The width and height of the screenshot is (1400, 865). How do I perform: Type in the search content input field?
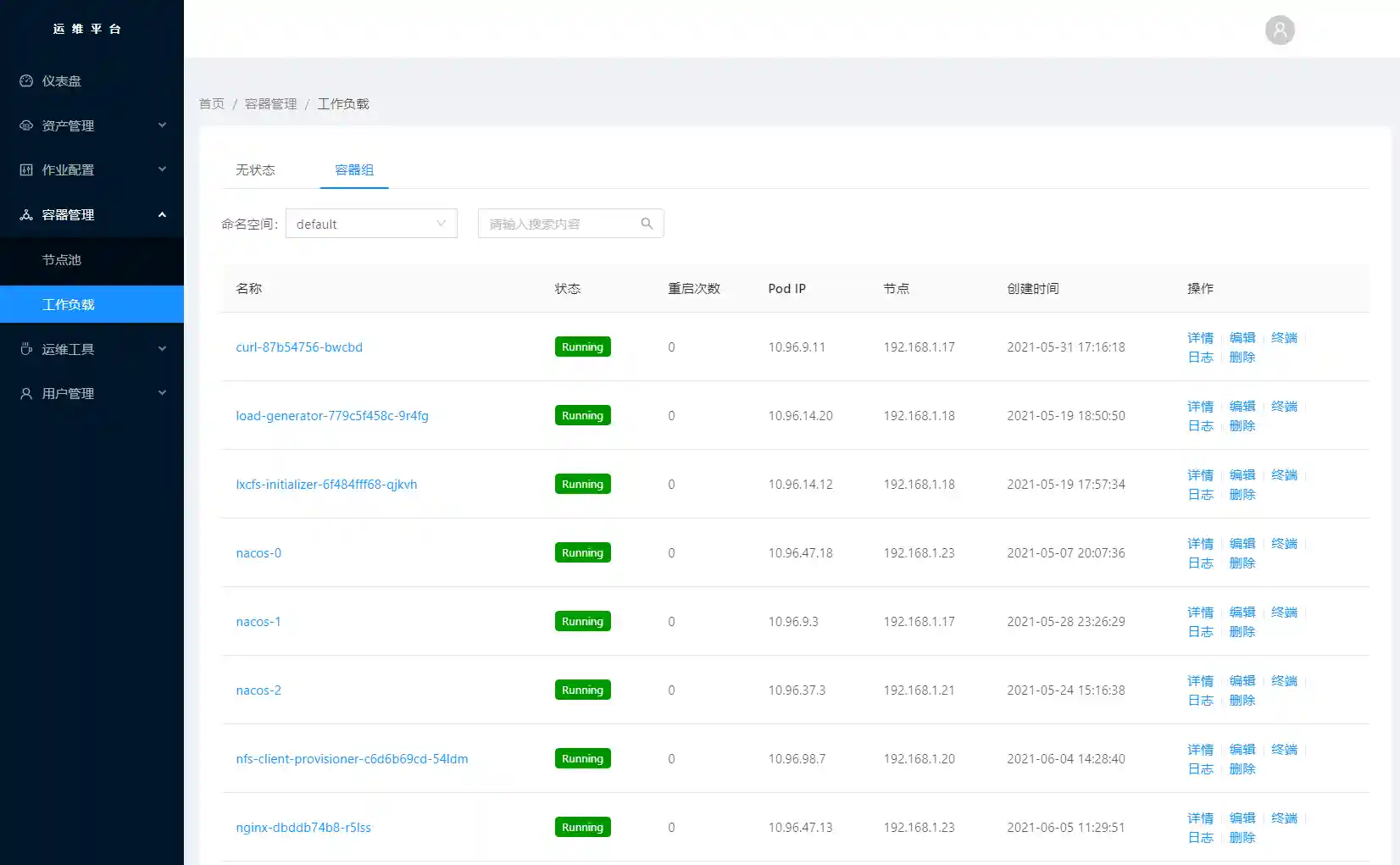(559, 224)
